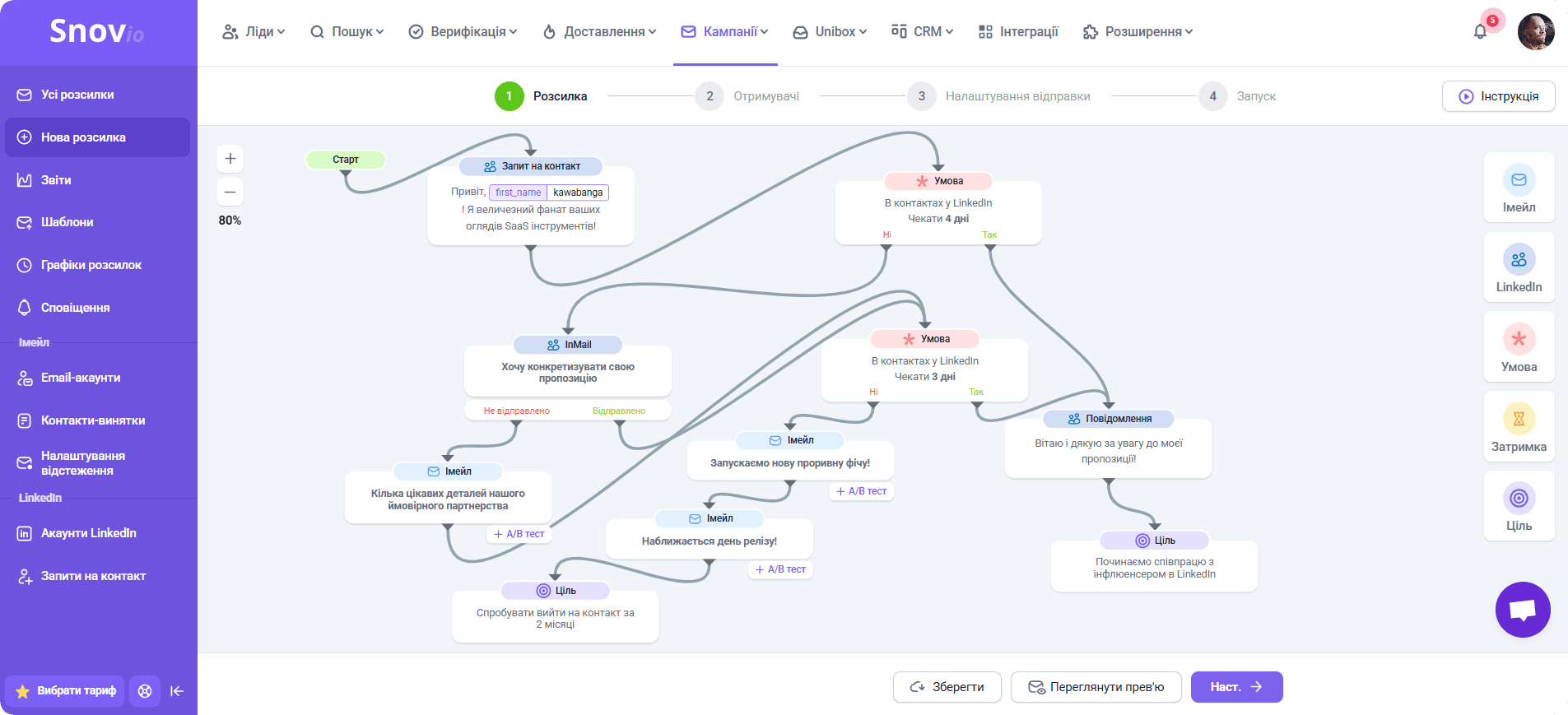
Task: Open Шаблони in the sidebar
Action: (x=98, y=222)
